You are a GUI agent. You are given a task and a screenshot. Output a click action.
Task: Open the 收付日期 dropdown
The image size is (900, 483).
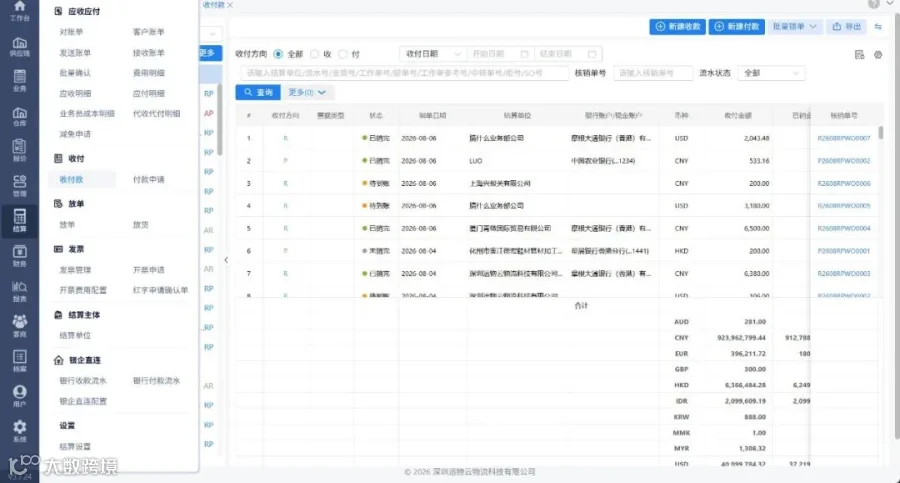pos(432,54)
